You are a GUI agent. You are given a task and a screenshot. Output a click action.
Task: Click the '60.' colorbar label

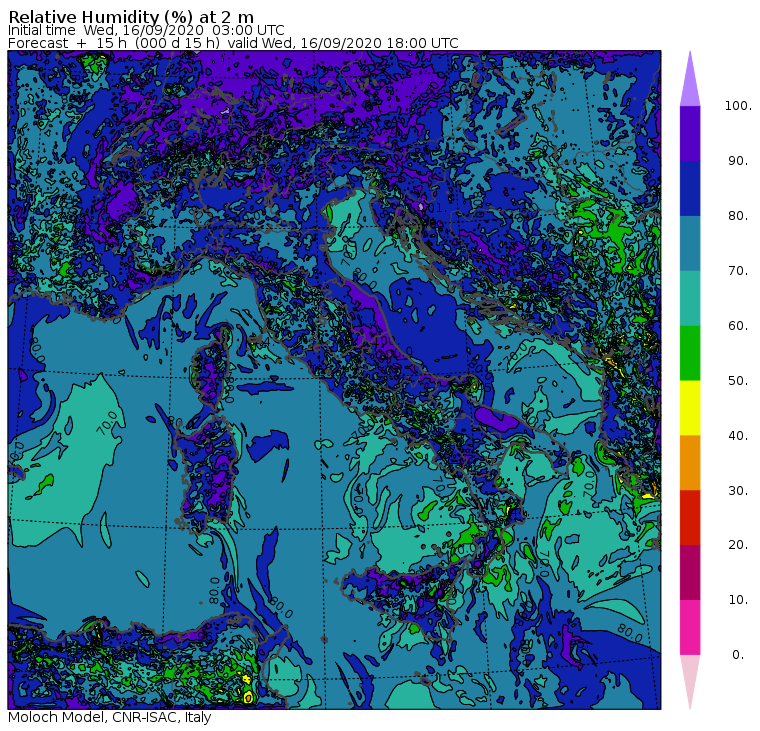738,326
